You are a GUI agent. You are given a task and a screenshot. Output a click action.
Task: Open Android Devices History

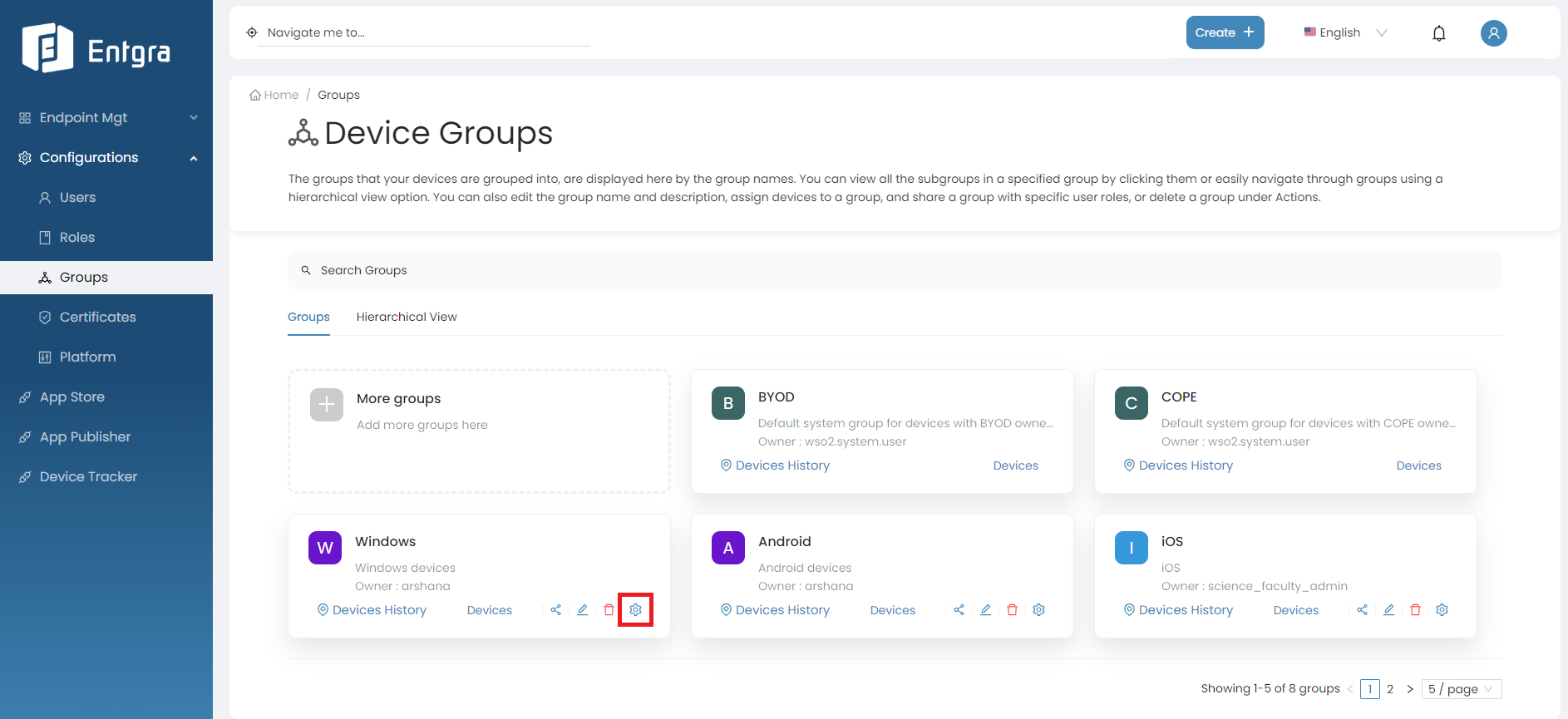click(x=775, y=610)
